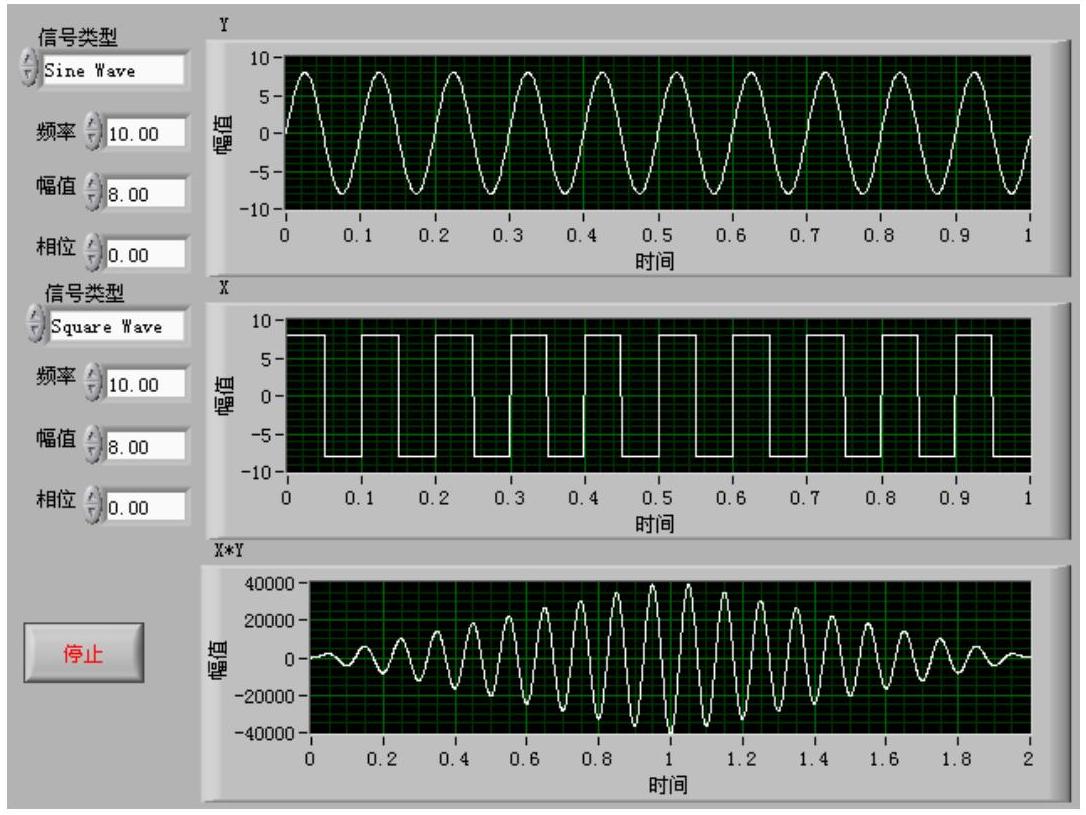Click the X square waveform plot area
Screen dimensions: 1086x815
click(x=657, y=395)
